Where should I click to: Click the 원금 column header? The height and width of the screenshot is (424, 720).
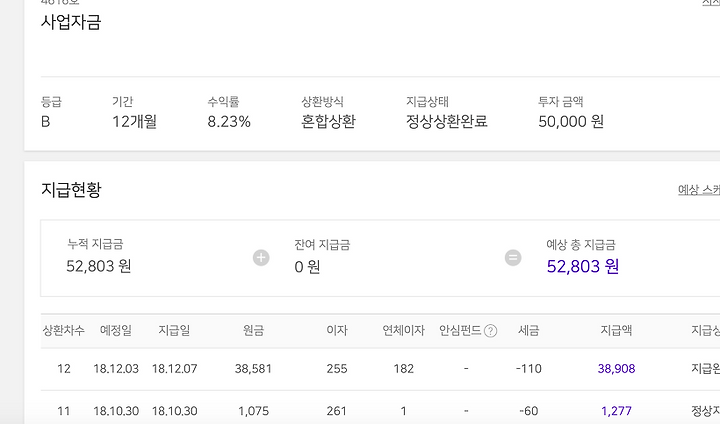tap(253, 331)
